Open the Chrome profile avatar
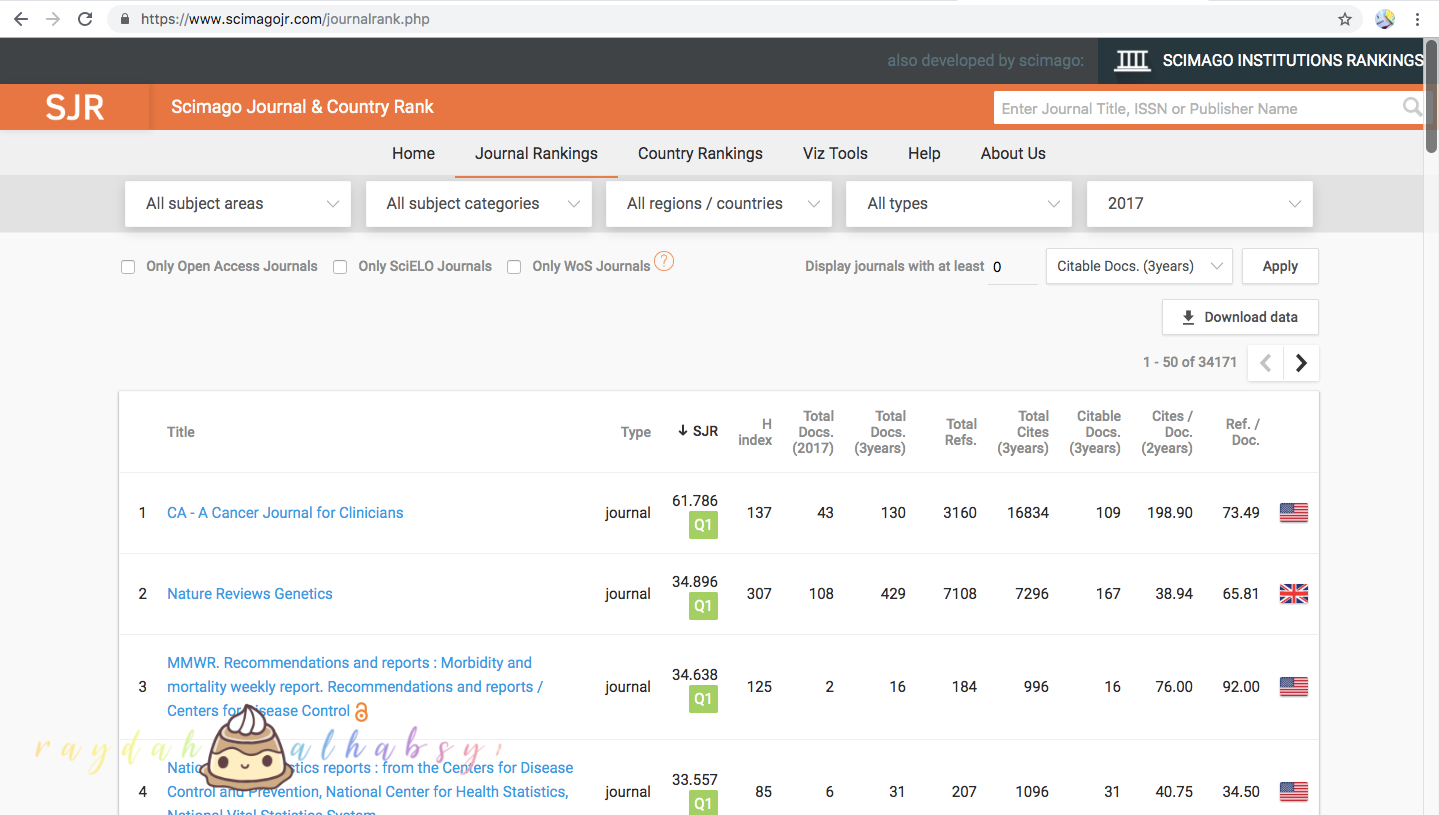The image size is (1439, 815). (1385, 19)
